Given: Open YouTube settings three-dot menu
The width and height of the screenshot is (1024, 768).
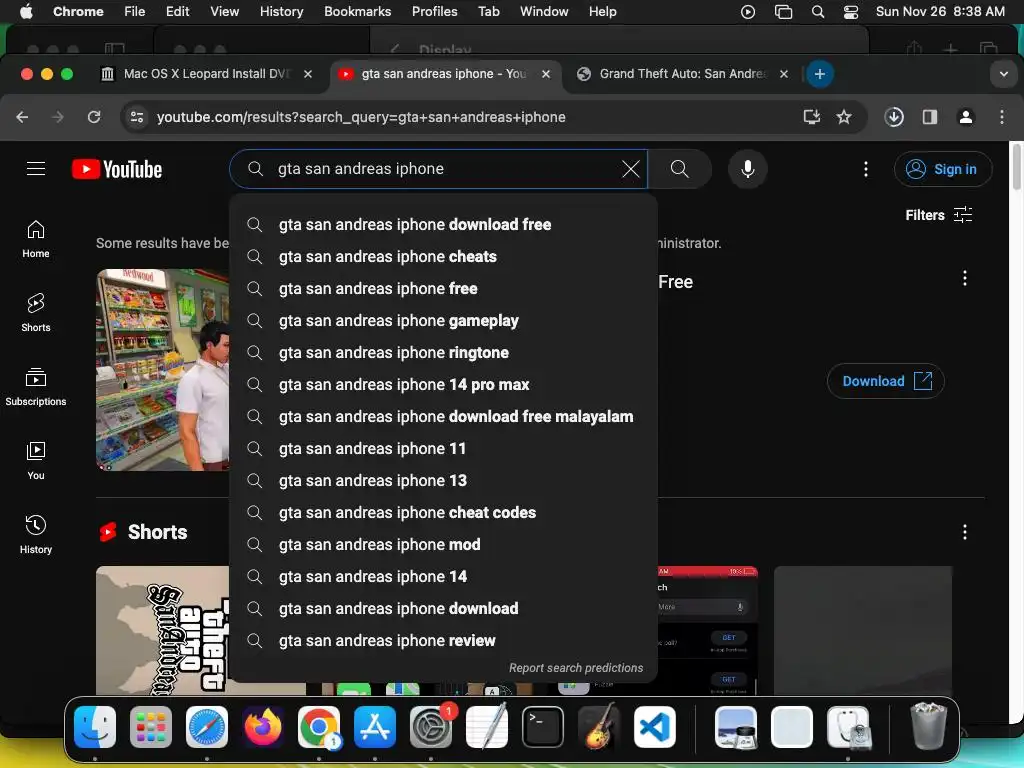Looking at the screenshot, I should (x=866, y=169).
